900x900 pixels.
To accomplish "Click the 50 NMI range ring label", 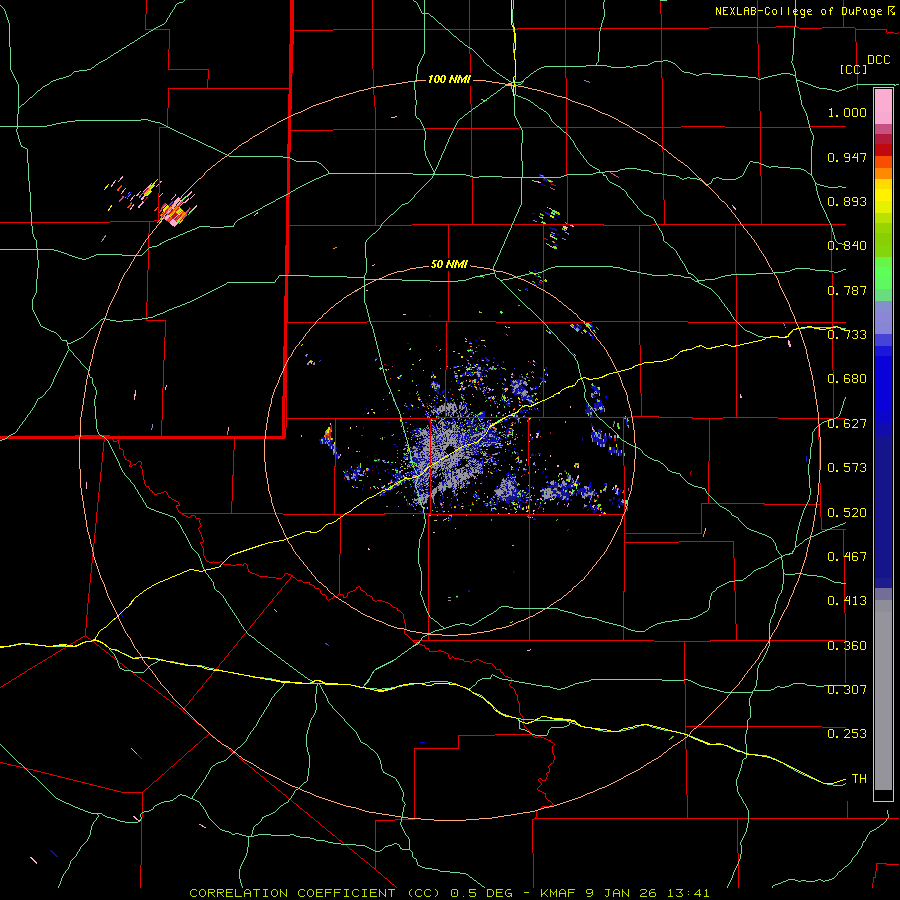I will tap(449, 265).
